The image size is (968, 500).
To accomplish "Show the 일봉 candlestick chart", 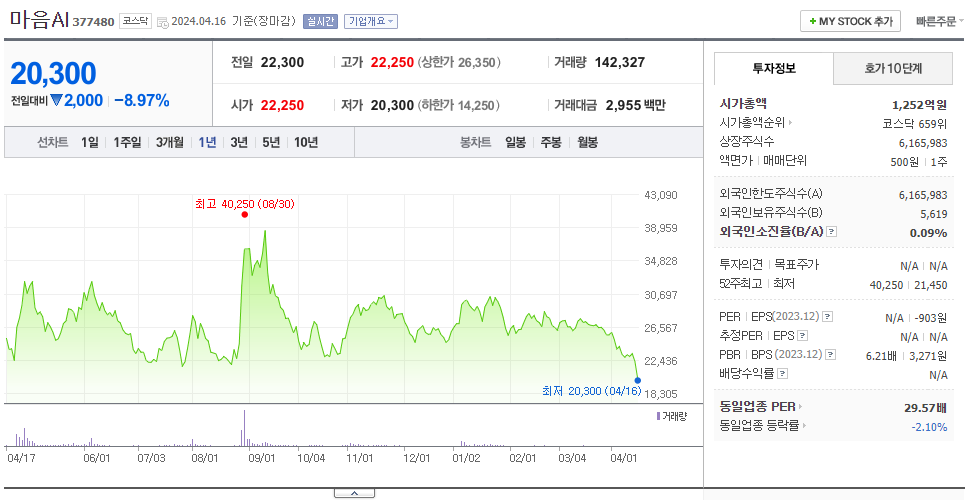I will coord(515,143).
